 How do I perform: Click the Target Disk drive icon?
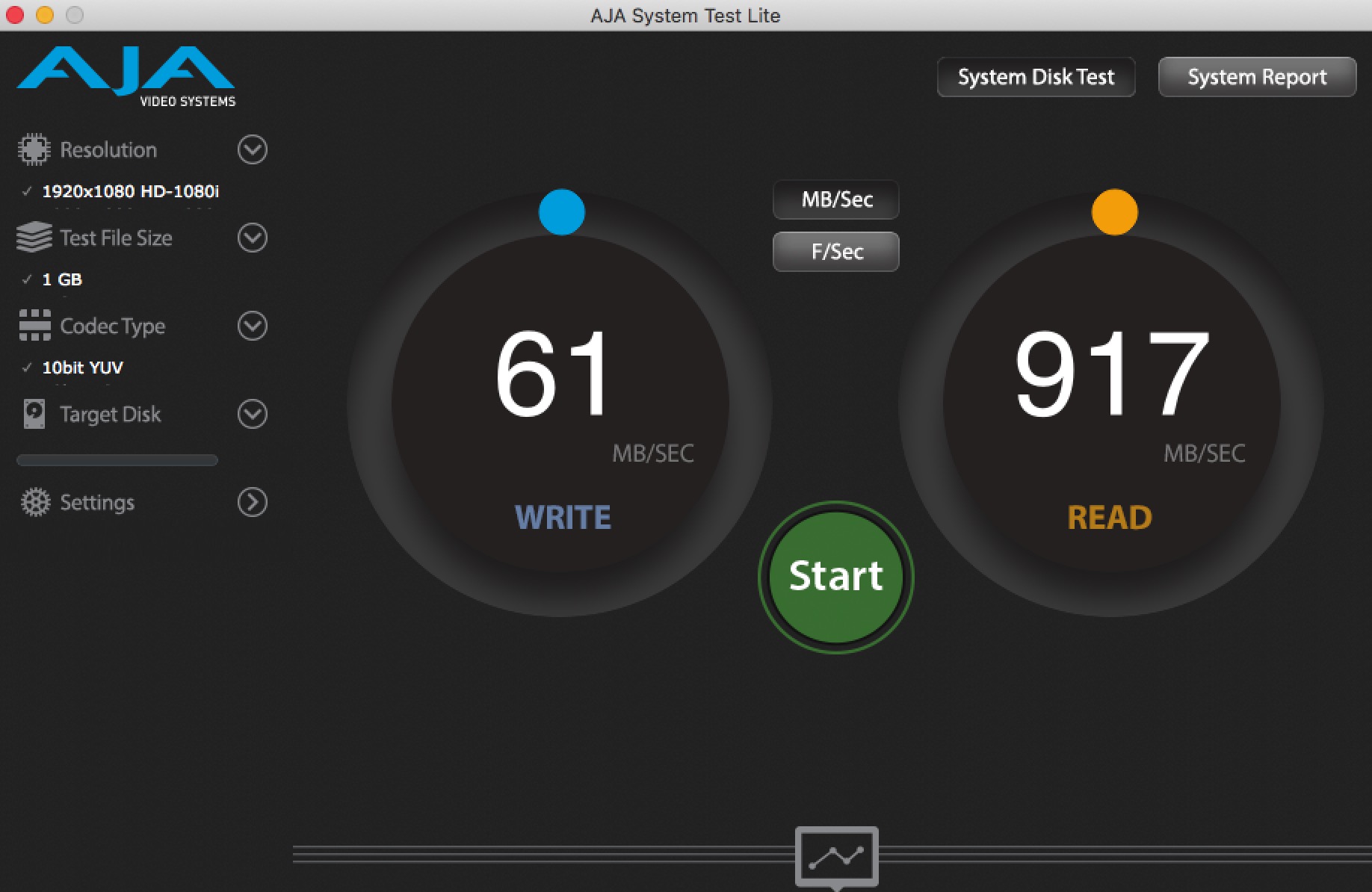tap(34, 414)
